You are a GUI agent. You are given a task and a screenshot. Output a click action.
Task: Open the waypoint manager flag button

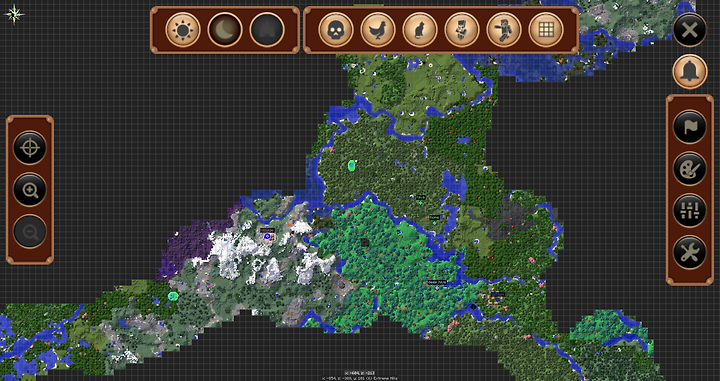coord(690,127)
